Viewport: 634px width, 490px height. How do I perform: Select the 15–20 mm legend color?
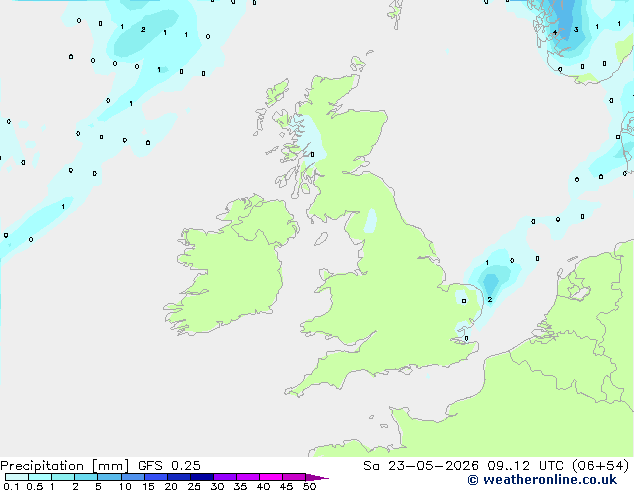click(155, 477)
